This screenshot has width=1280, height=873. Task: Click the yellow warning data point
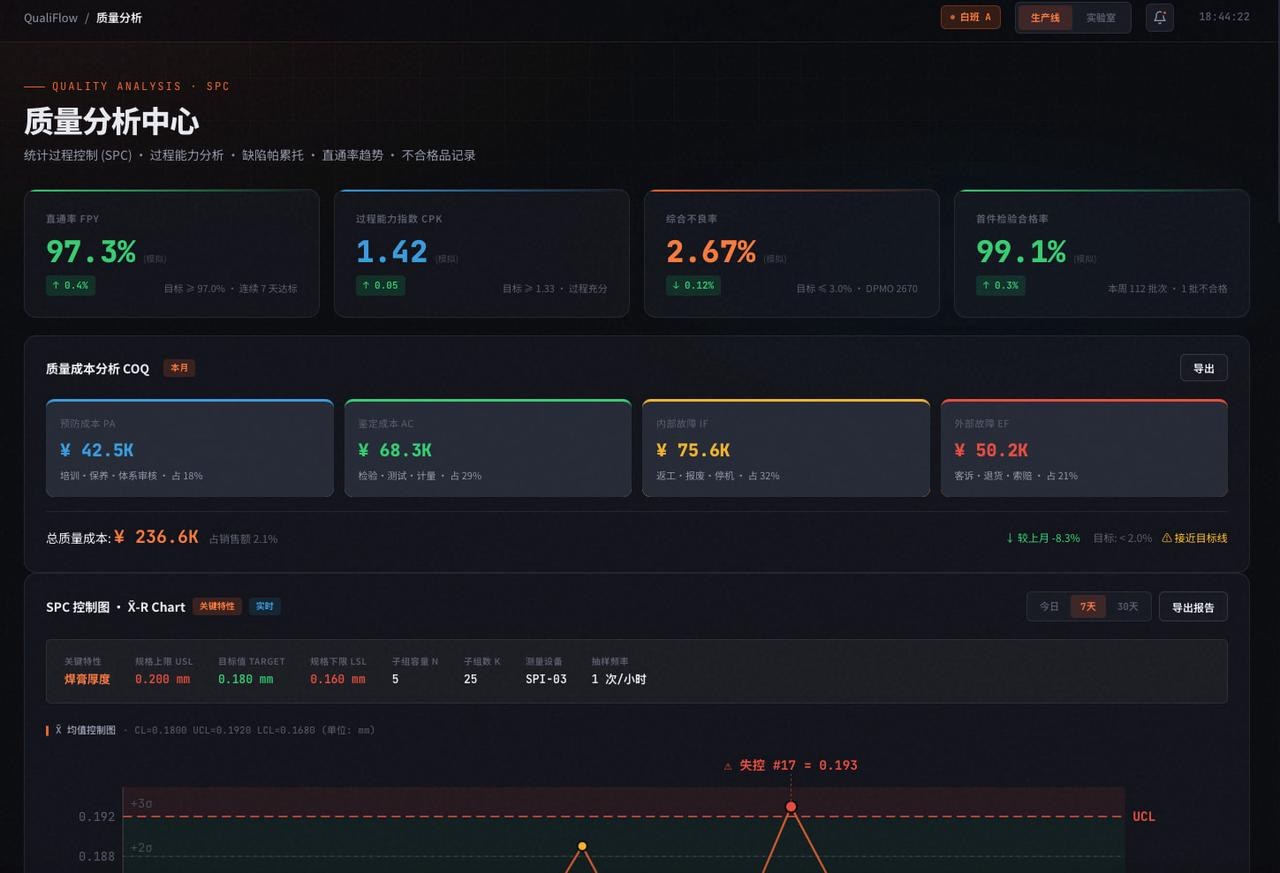pos(582,846)
